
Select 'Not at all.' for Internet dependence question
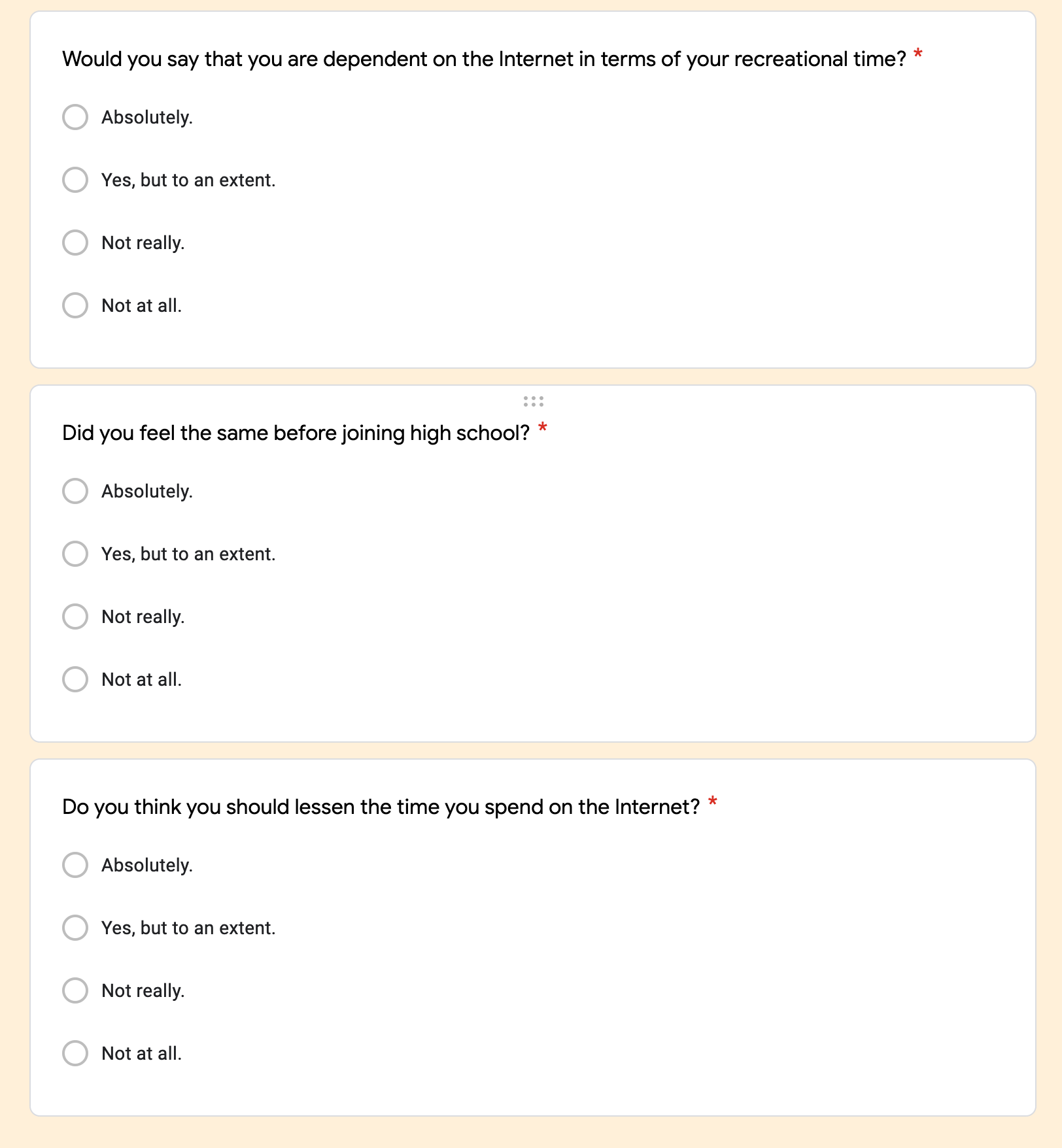[75, 305]
